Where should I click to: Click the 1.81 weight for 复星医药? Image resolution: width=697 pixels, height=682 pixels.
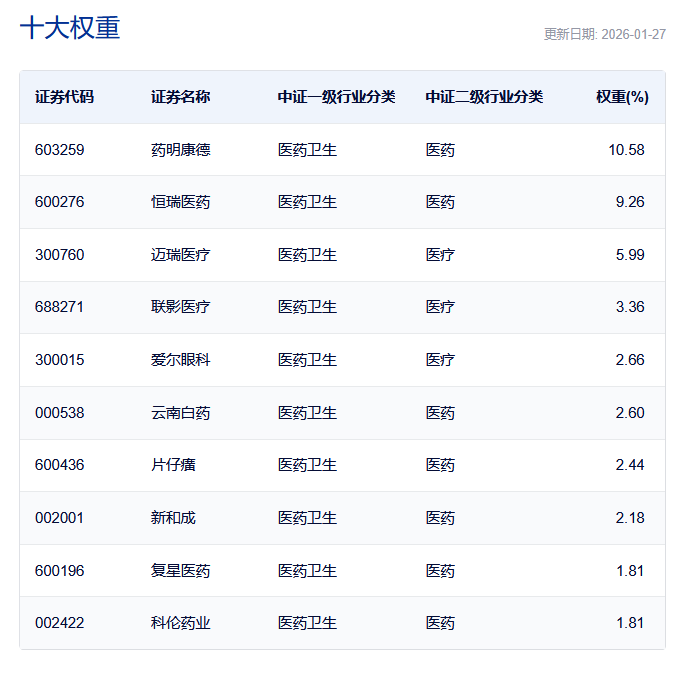coord(630,570)
